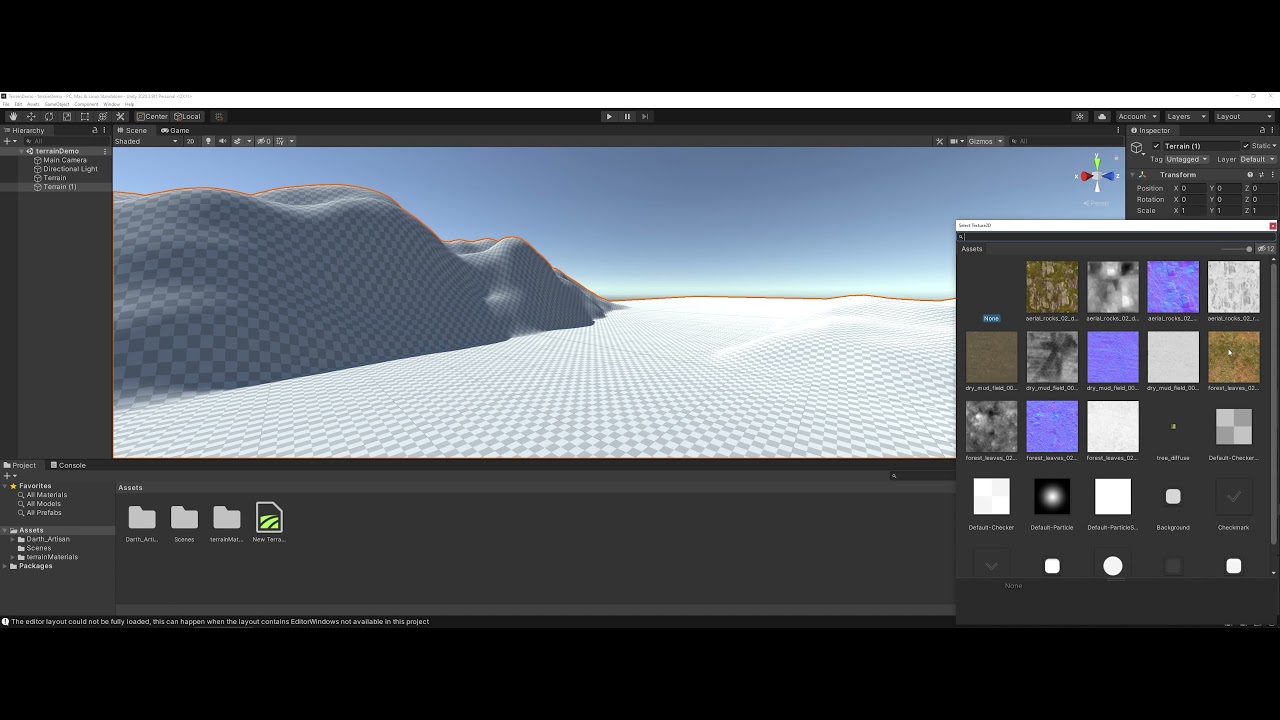
Task: Click the Pause button
Action: click(x=627, y=116)
